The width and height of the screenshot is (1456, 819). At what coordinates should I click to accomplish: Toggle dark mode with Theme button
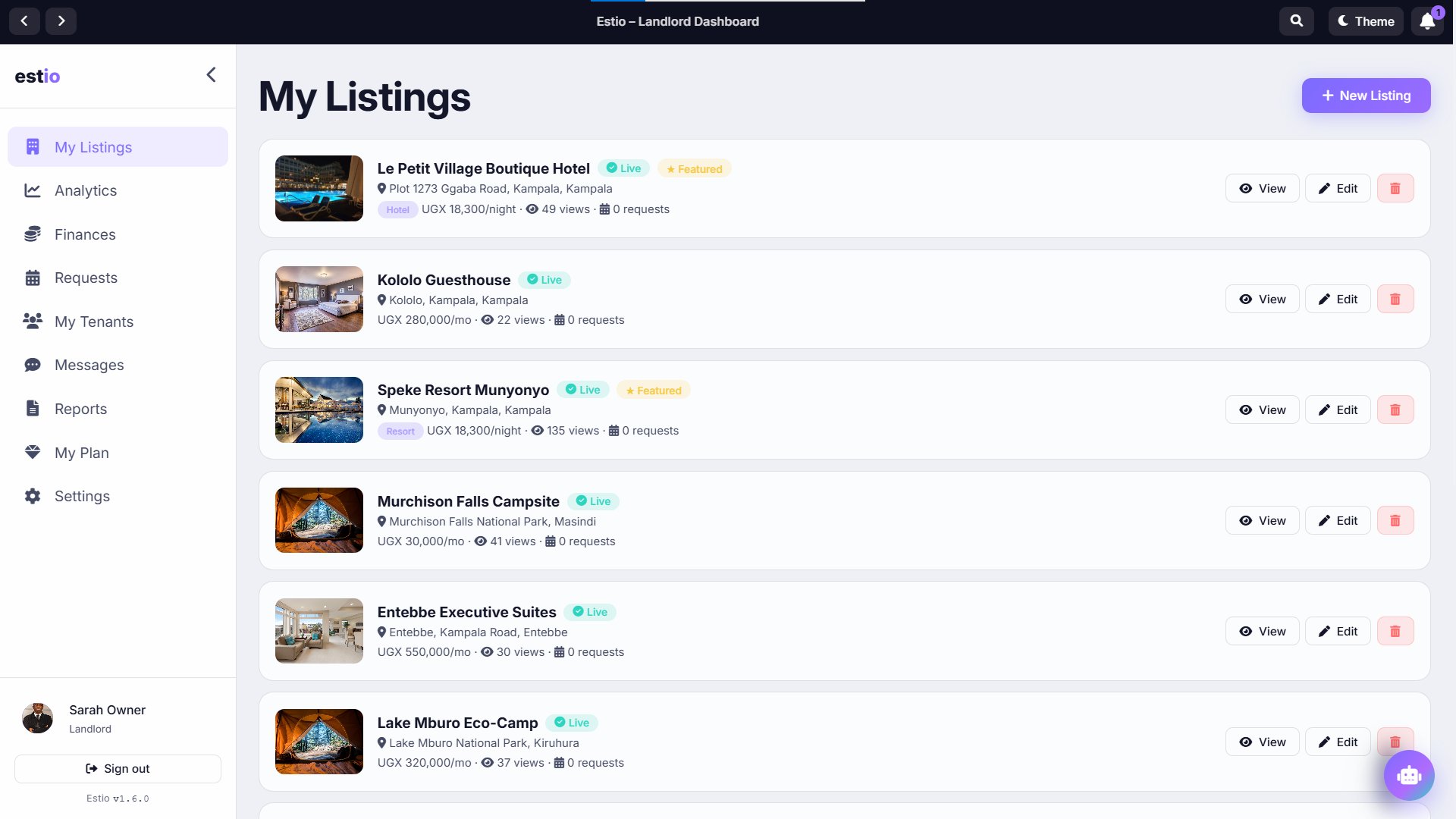click(1366, 21)
